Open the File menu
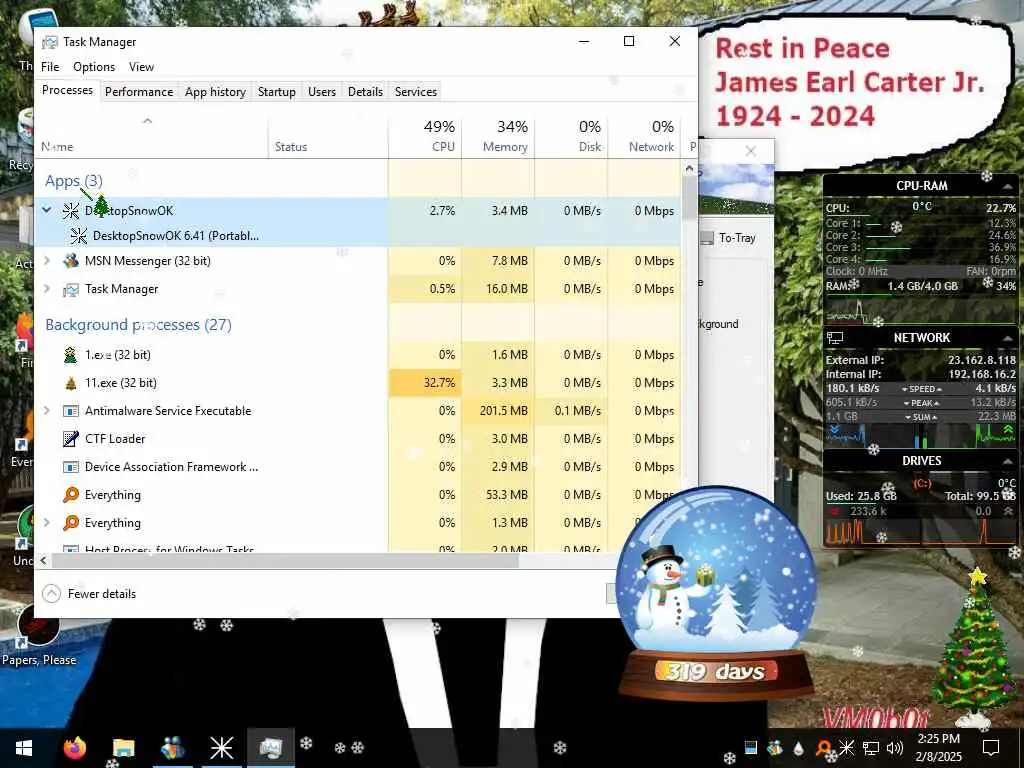Screen dimensions: 1024x768 (50, 67)
